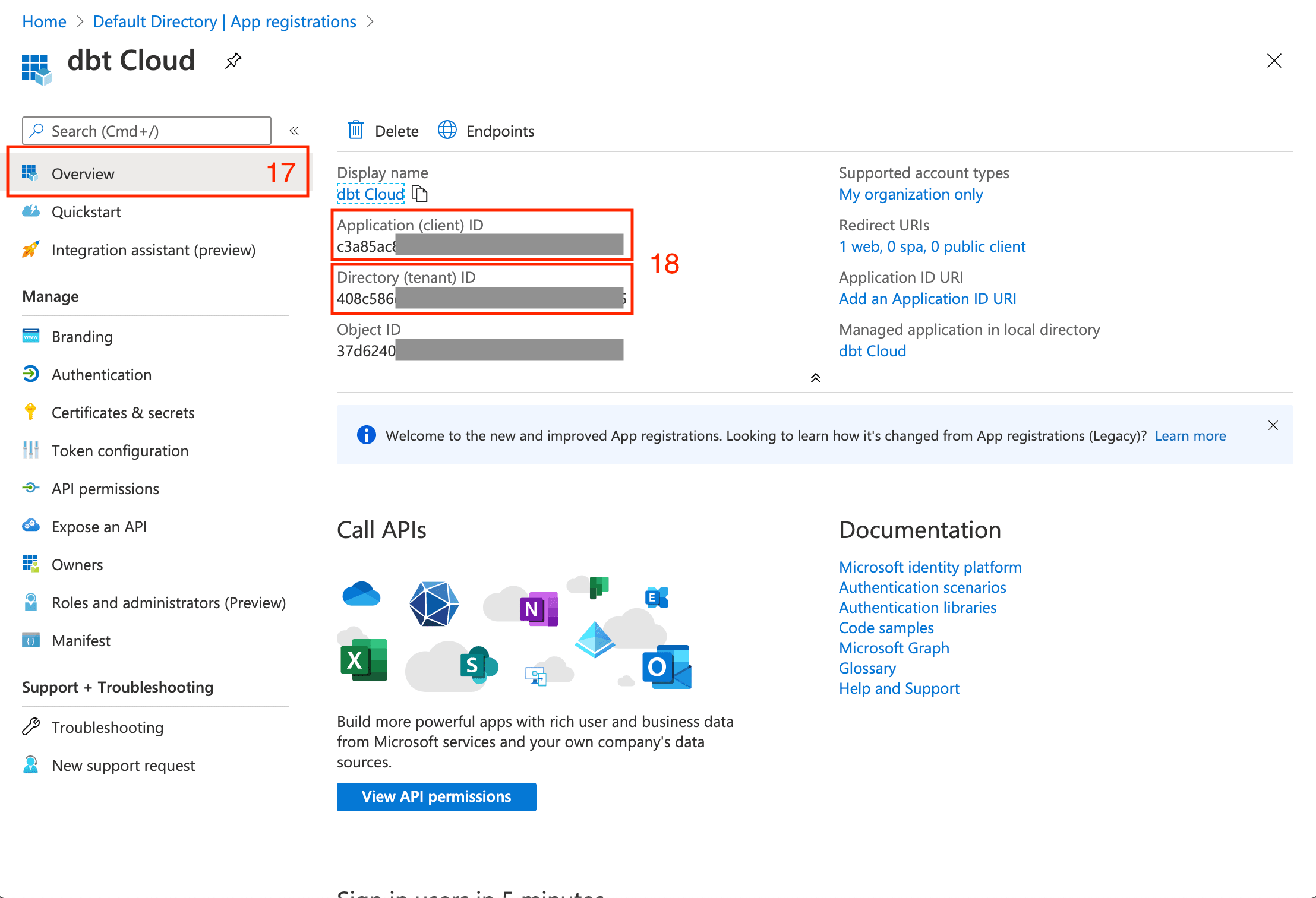Click the Quickstart cloud icon
Image resolution: width=1316 pixels, height=898 pixels.
30,211
